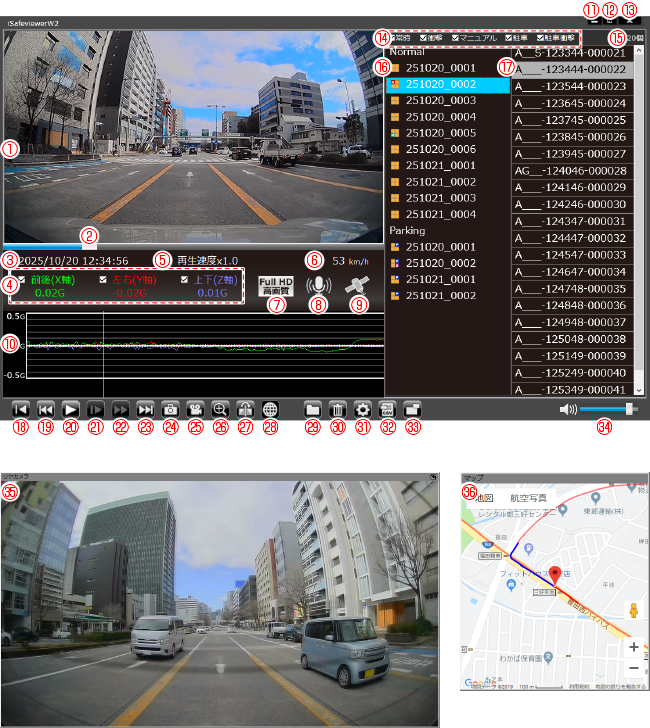Toggle the マニュアル filter checkbox
The width and height of the screenshot is (650, 728).
tap(455, 38)
